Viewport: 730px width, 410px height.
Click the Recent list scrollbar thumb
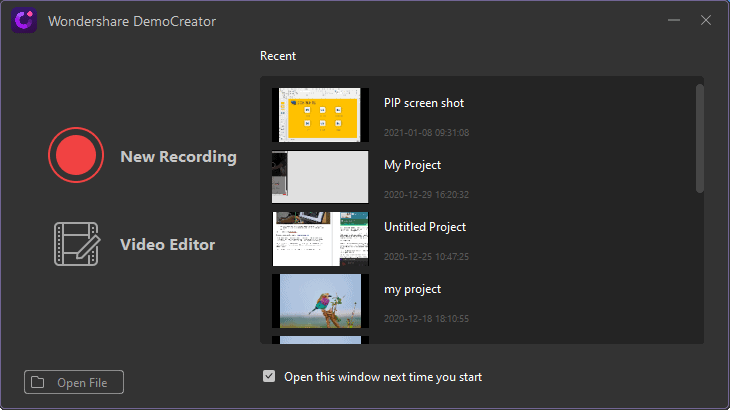[x=700, y=138]
